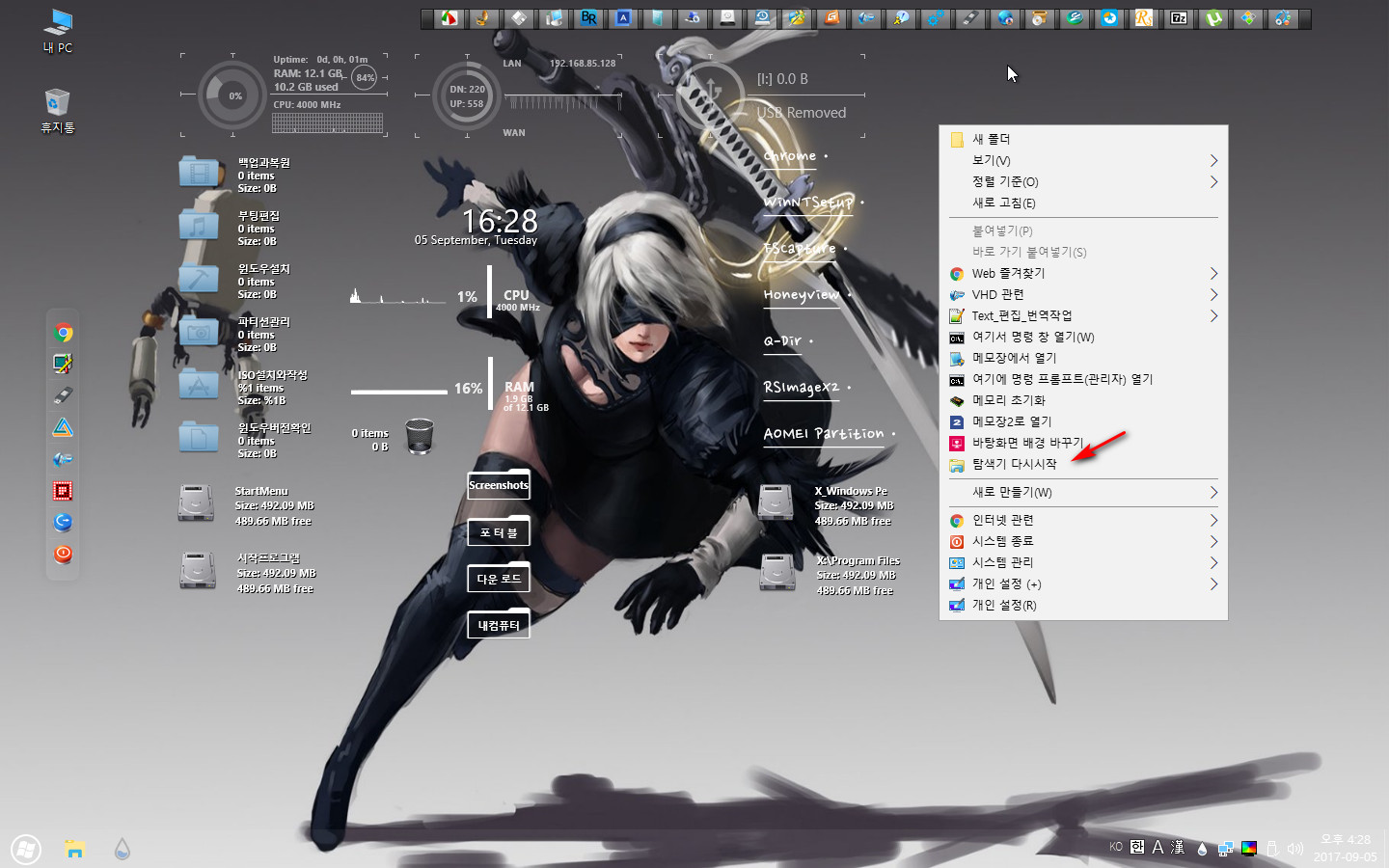1389x868 pixels.
Task: Expand the 정렬 기준(O) submenu
Action: (1083, 181)
